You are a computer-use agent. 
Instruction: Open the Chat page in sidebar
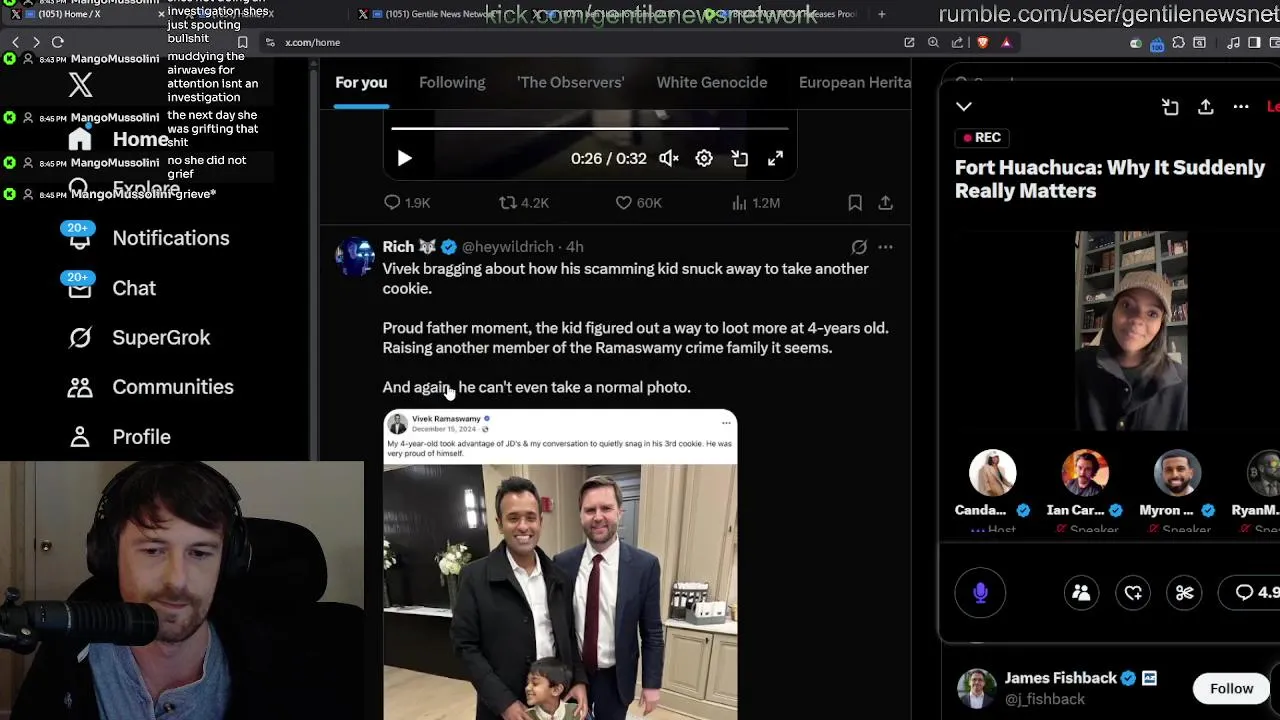click(110, 288)
